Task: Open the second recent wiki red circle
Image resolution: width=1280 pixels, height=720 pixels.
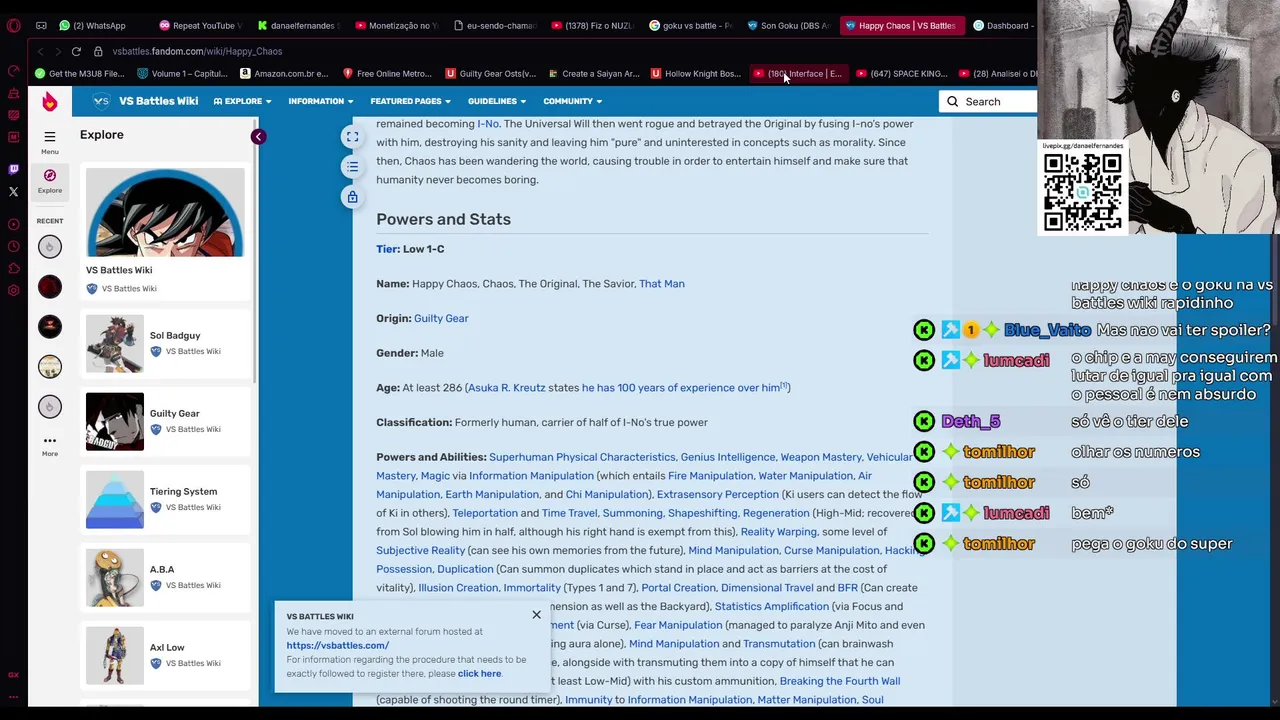Action: pyautogui.click(x=49, y=287)
